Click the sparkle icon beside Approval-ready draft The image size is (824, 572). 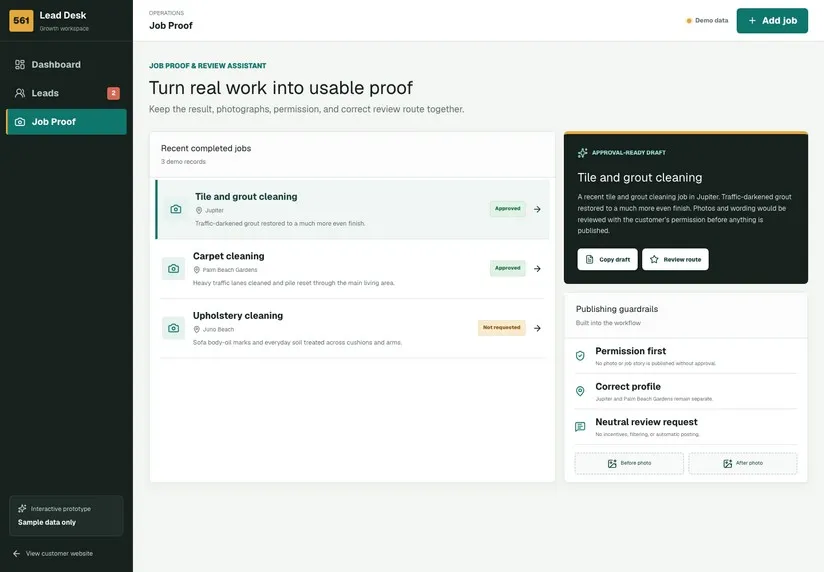[x=582, y=153]
